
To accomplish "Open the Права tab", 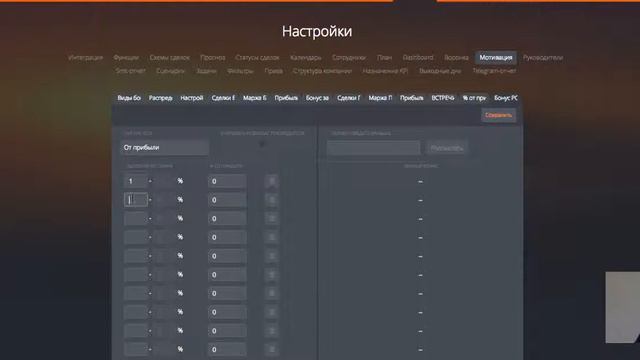I will pyautogui.click(x=273, y=71).
